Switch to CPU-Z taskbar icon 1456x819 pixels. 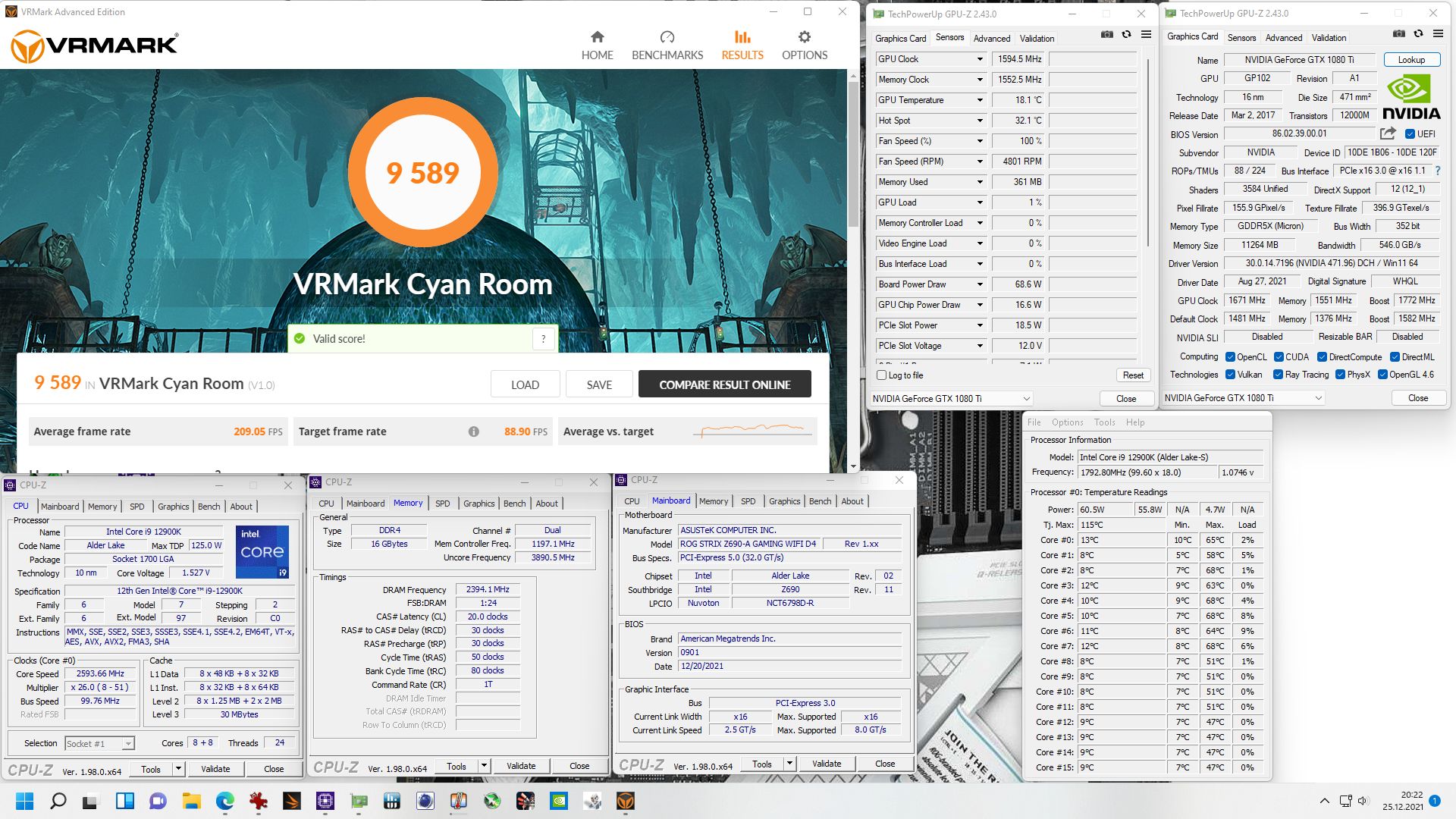[x=325, y=801]
